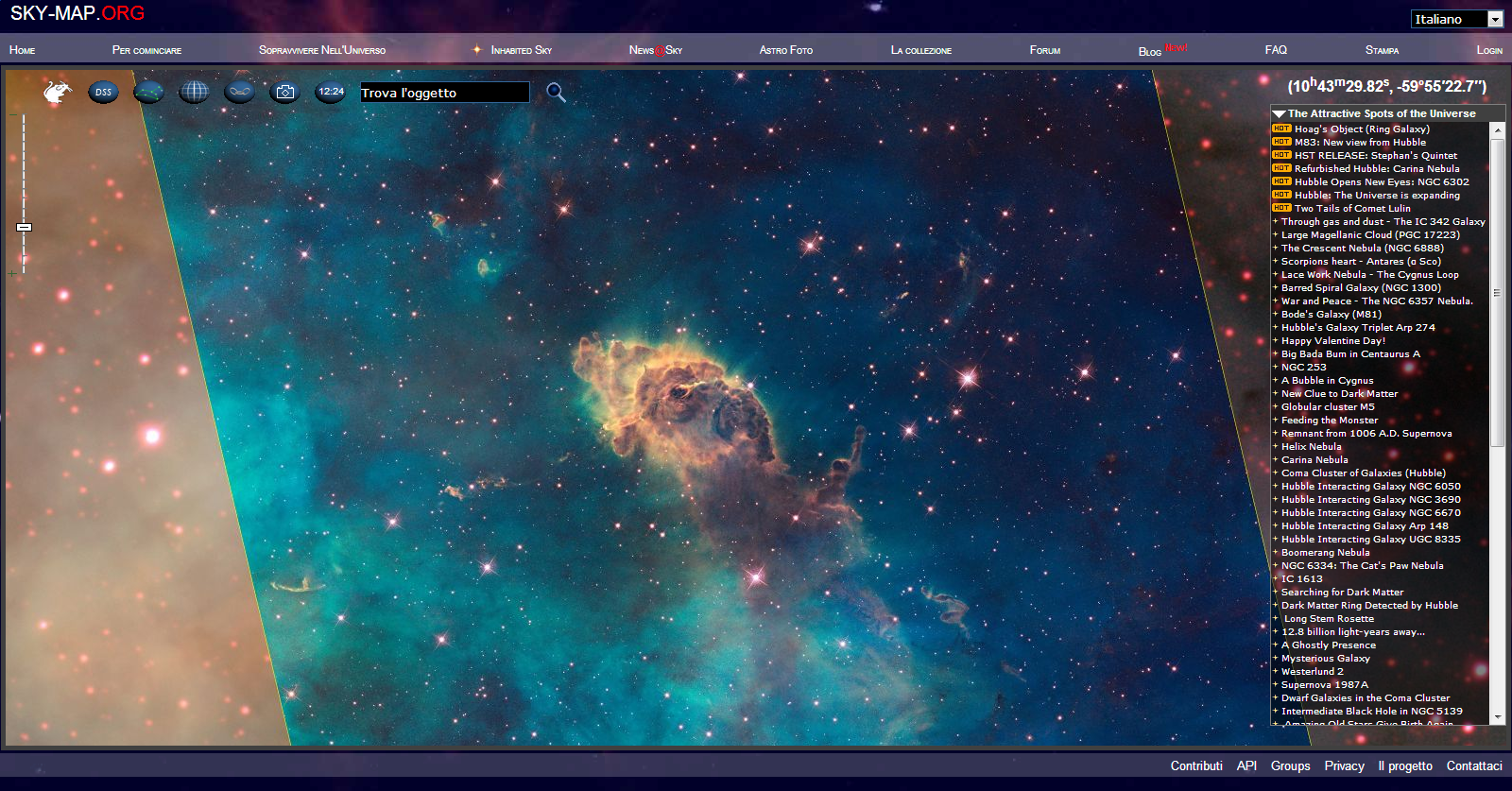Viewport: 1512px width, 791px height.
Task: Click the 12:24 time button
Action: tap(330, 92)
